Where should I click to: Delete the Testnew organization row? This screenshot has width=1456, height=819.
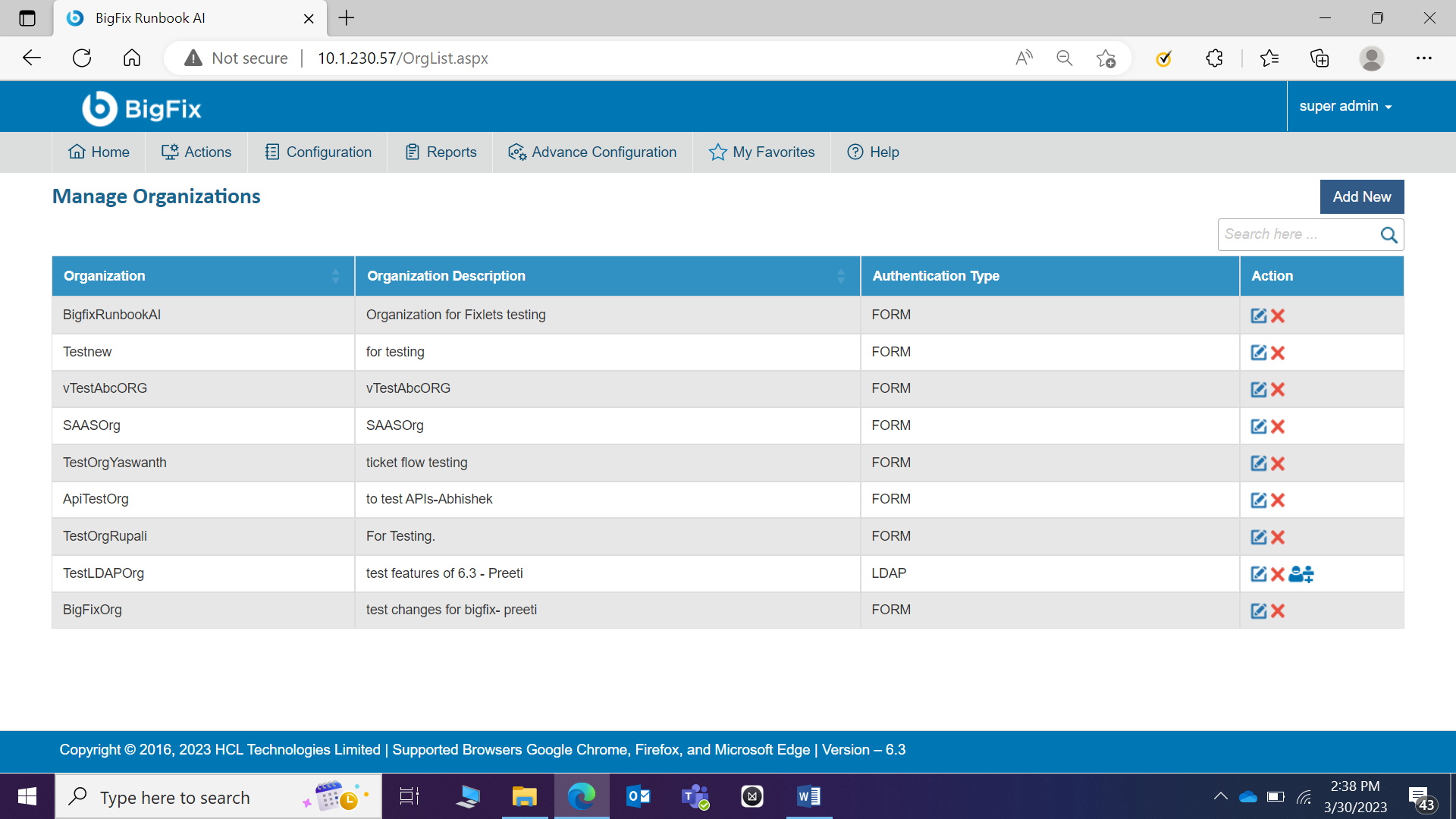click(1278, 353)
